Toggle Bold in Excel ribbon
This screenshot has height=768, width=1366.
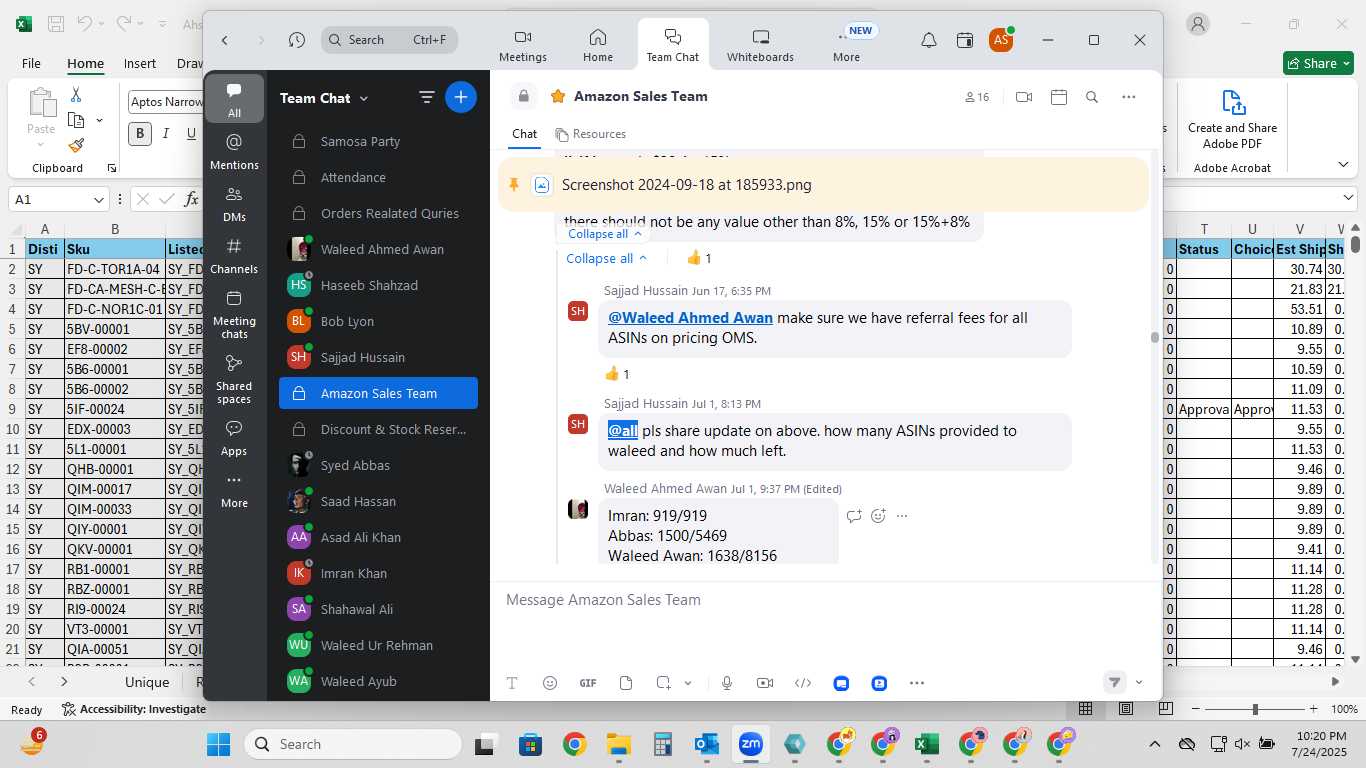point(139,133)
